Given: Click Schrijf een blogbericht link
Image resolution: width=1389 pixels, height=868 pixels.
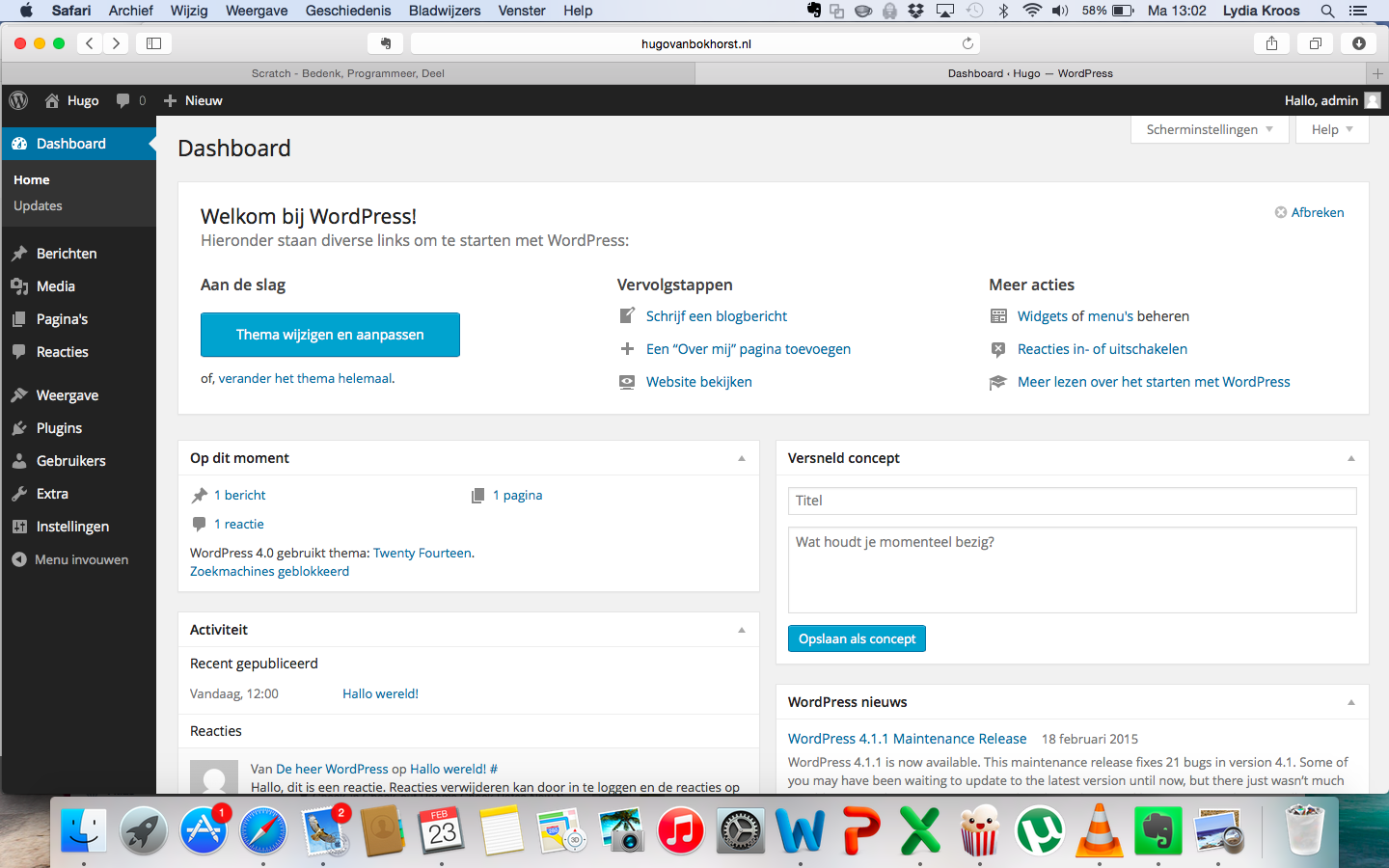Looking at the screenshot, I should pos(717,316).
